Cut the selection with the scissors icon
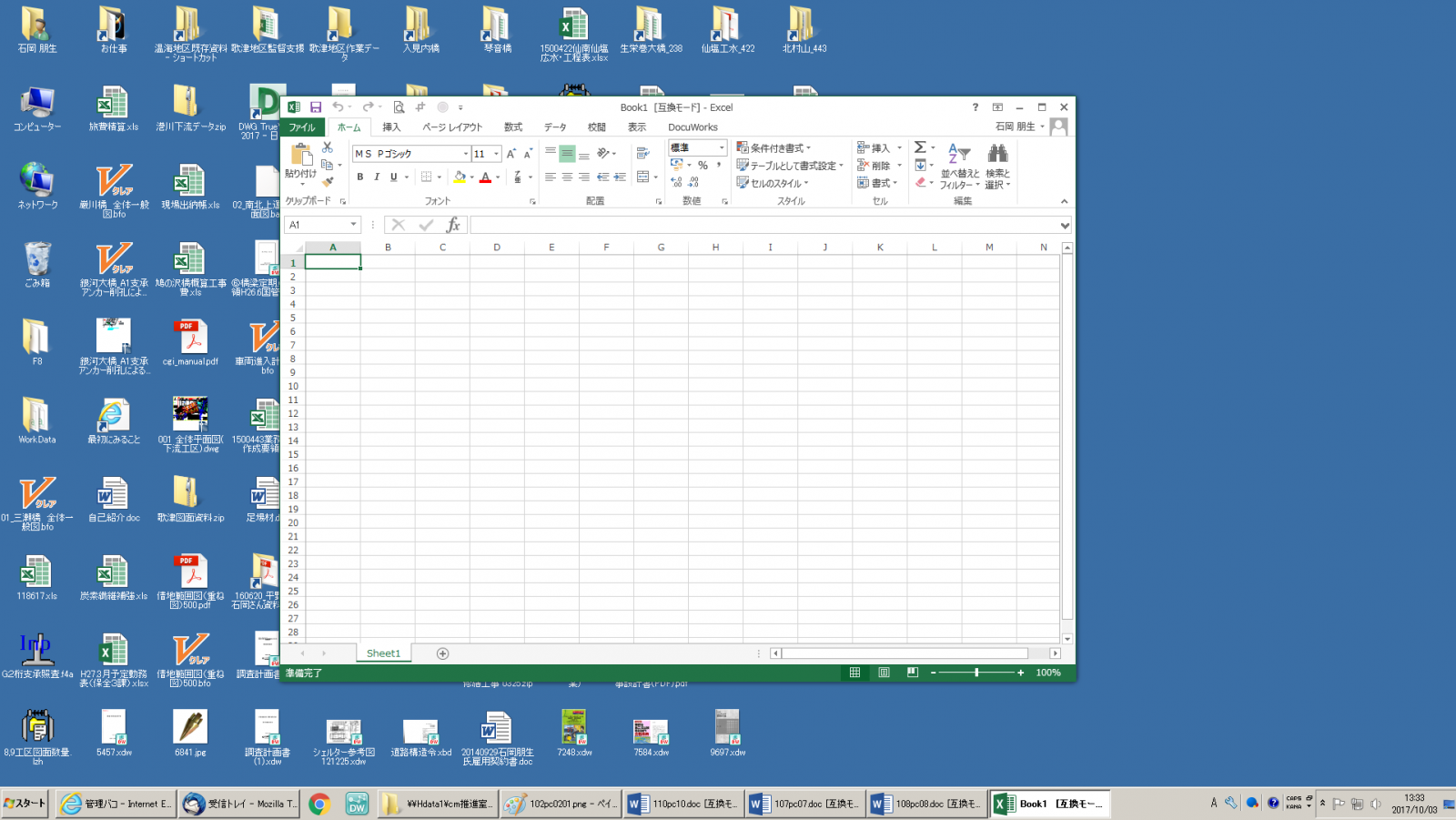This screenshot has height=820, width=1456. coord(328,147)
